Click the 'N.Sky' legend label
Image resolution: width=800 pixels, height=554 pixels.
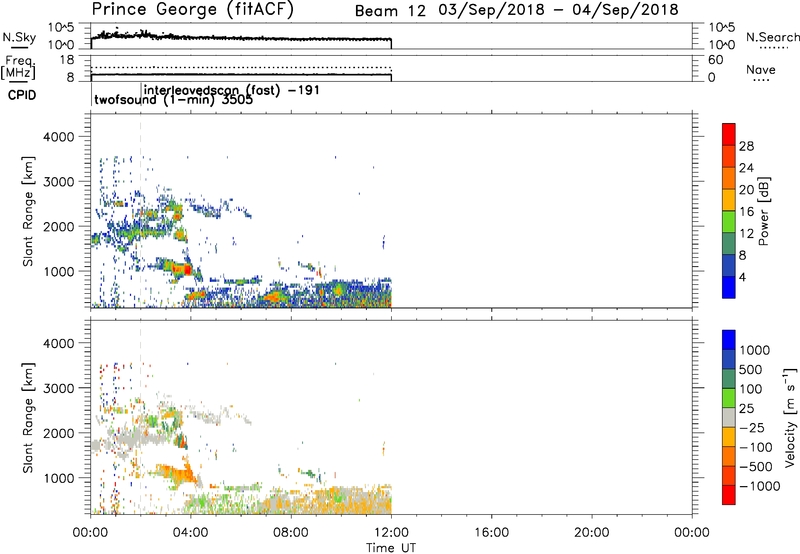(x=19, y=37)
